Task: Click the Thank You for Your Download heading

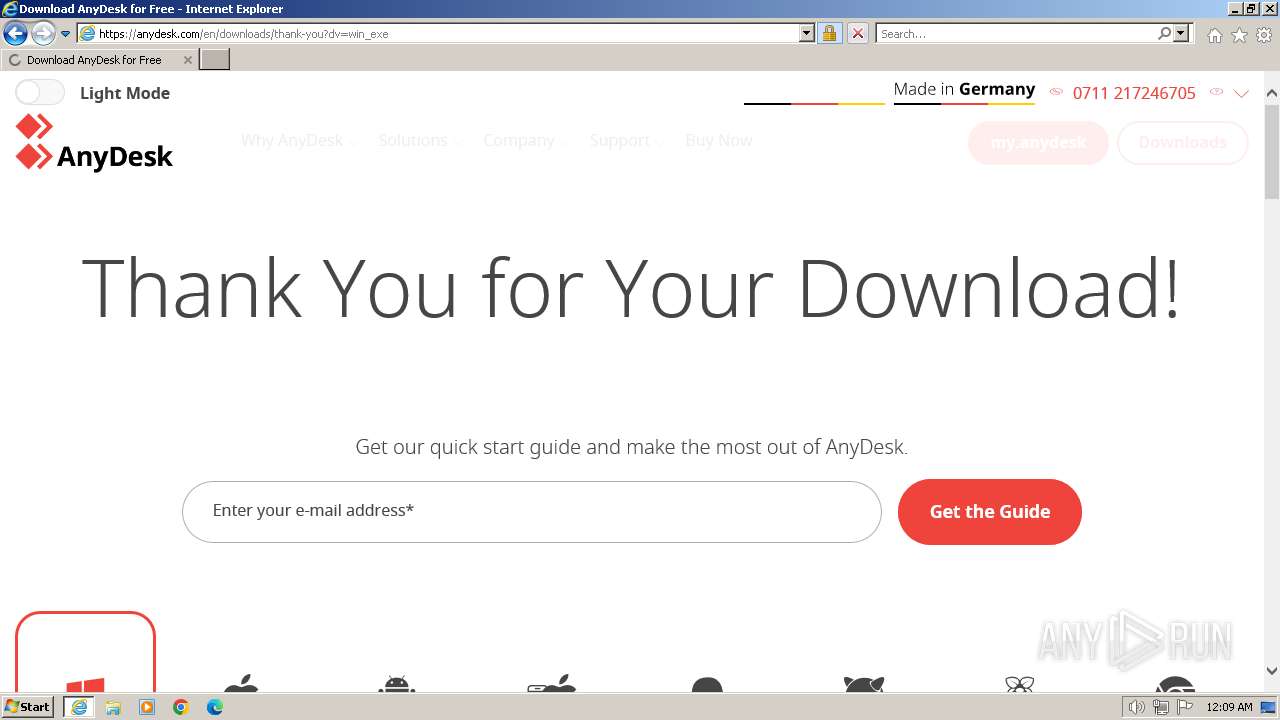Action: pos(631,288)
